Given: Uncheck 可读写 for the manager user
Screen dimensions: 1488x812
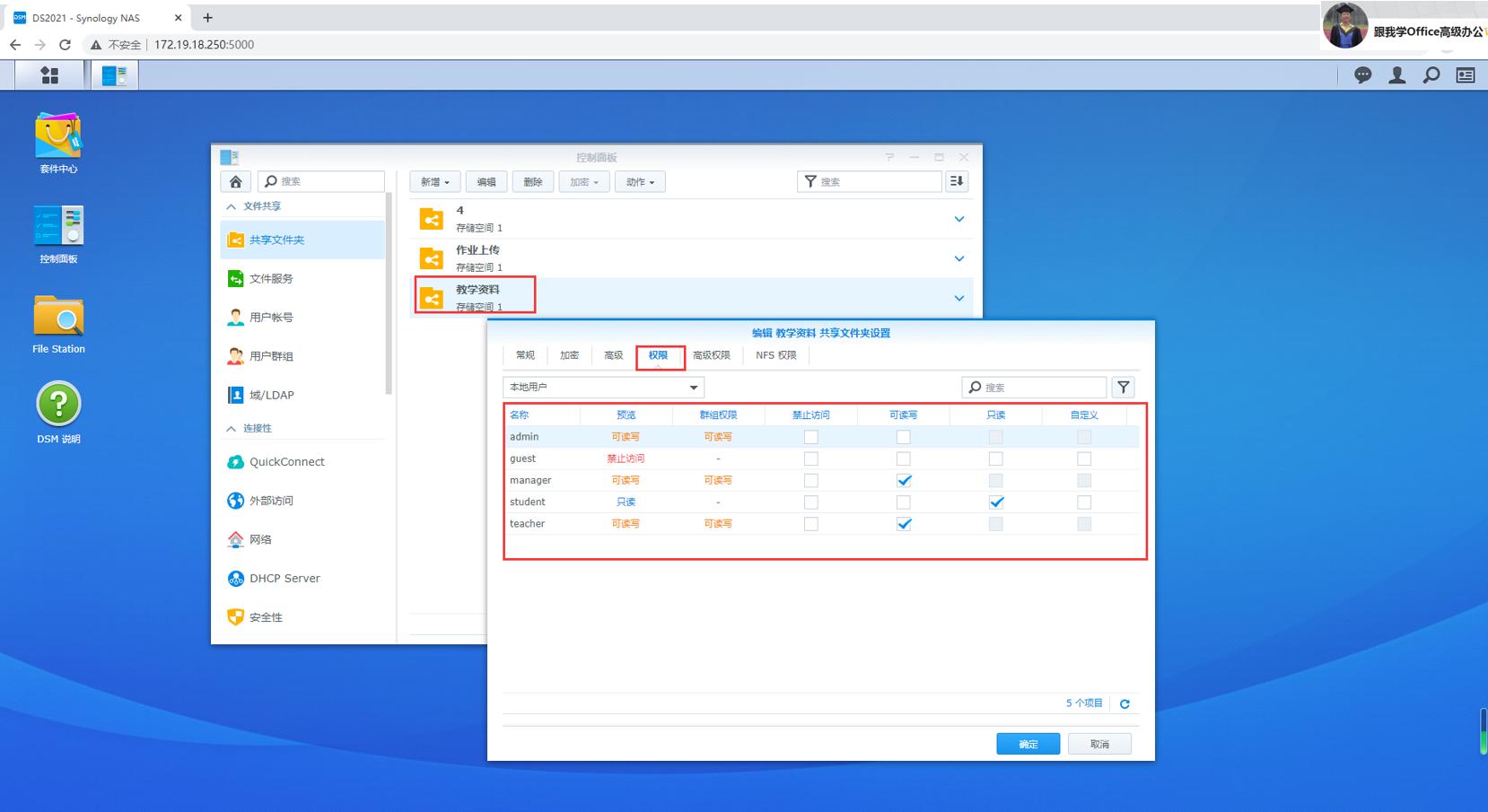Looking at the screenshot, I should coord(904,480).
